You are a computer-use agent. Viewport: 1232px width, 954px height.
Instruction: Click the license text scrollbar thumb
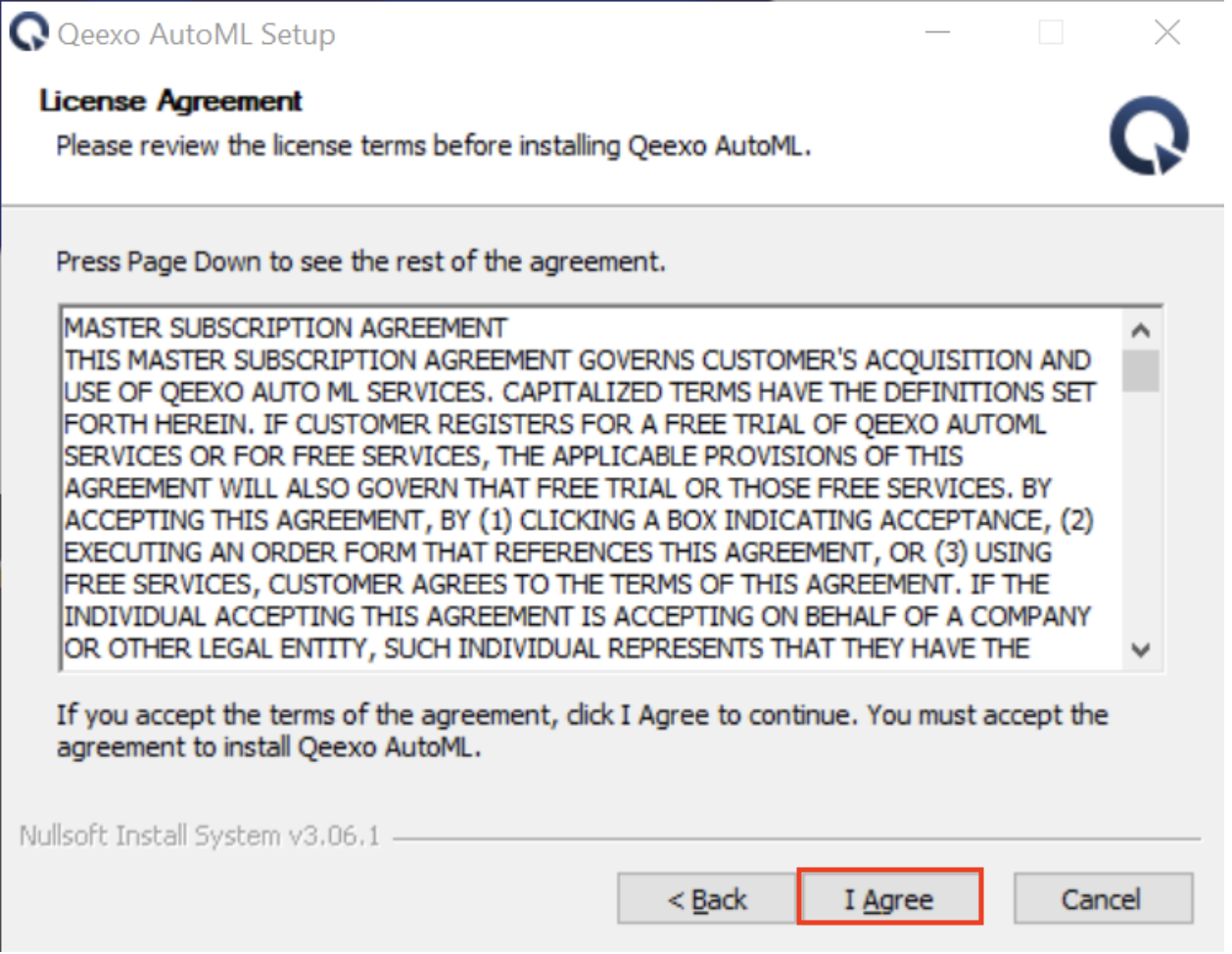click(x=1140, y=371)
